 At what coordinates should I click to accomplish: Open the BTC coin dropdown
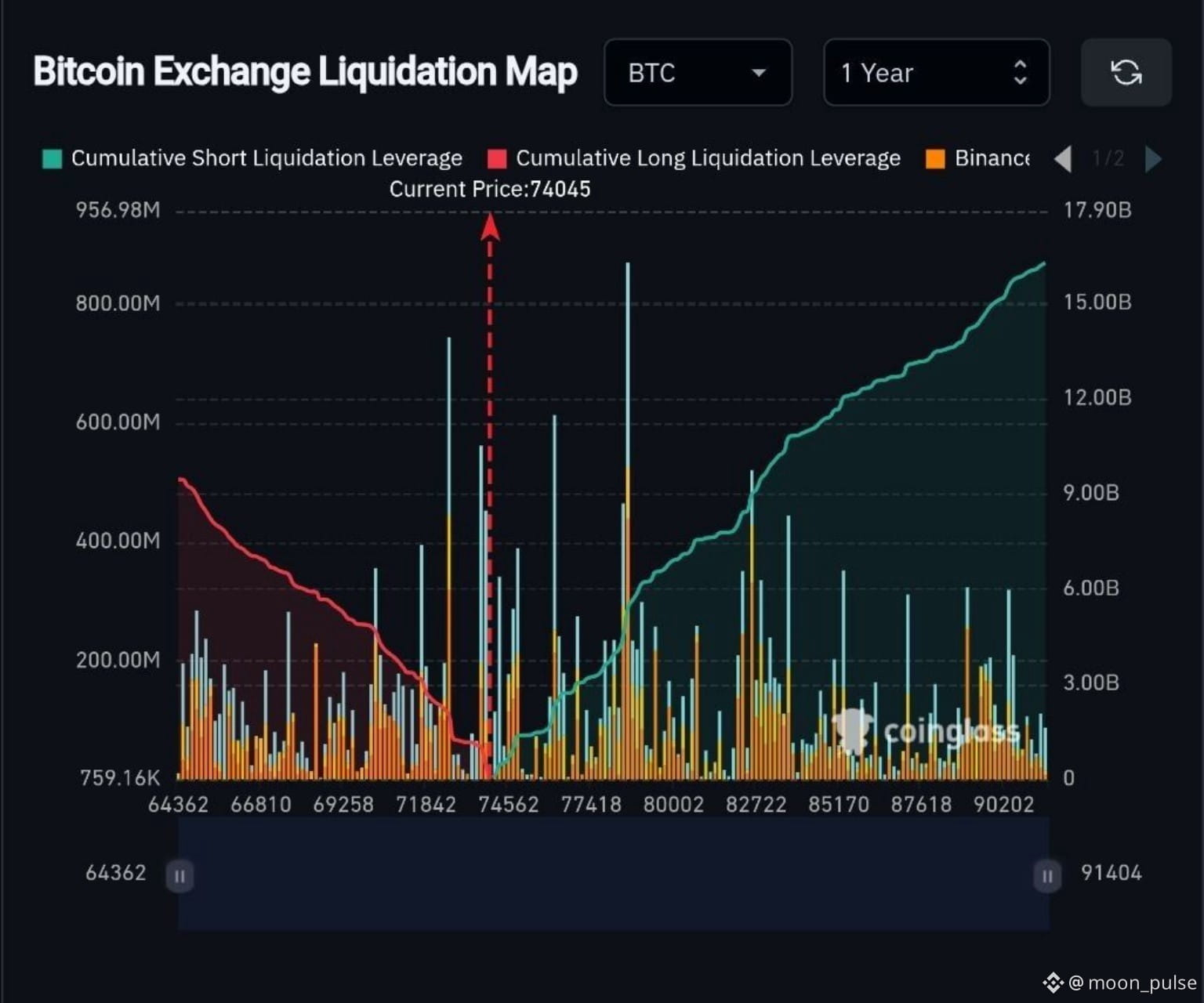click(698, 73)
